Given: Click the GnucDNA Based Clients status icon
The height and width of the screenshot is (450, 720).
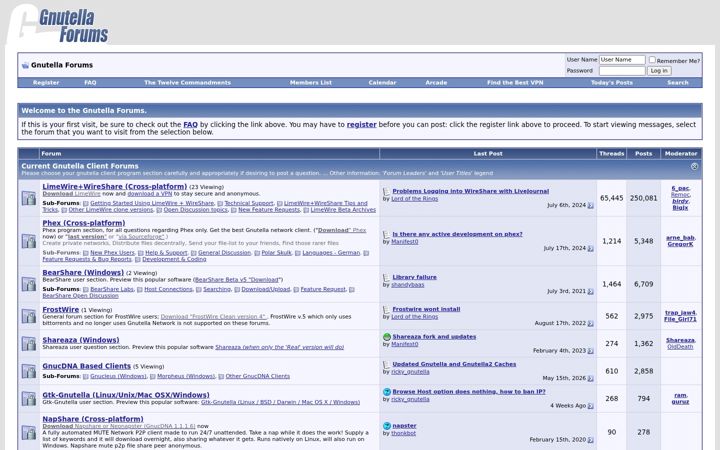Looking at the screenshot, I should (x=28, y=371).
